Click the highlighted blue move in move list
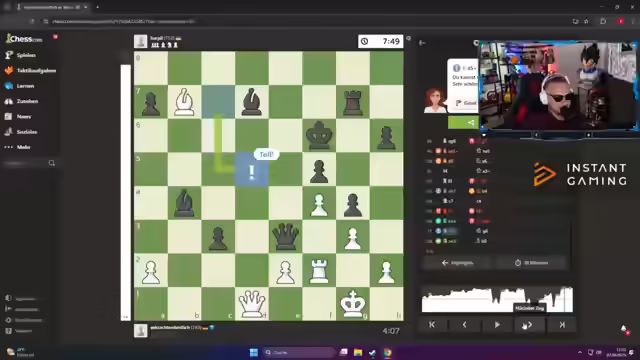 tap(449, 231)
